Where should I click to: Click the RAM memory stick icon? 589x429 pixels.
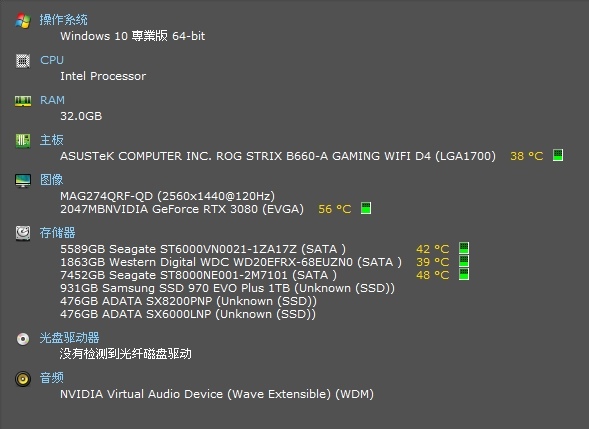tap(23, 101)
